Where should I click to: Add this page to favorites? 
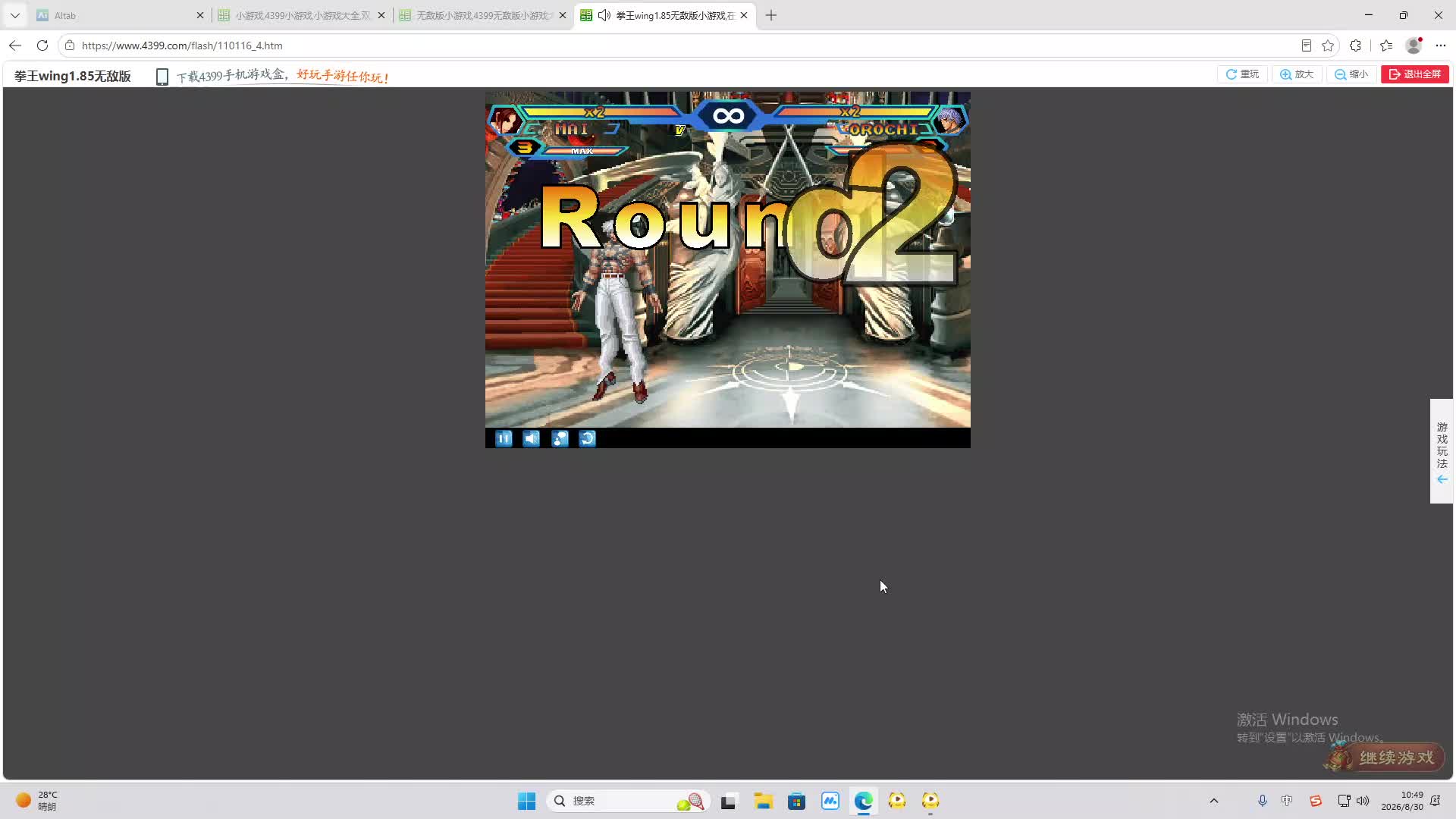pyautogui.click(x=1328, y=45)
